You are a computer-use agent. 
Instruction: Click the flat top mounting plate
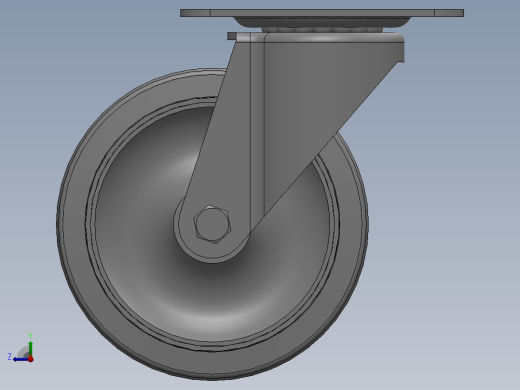click(322, 13)
